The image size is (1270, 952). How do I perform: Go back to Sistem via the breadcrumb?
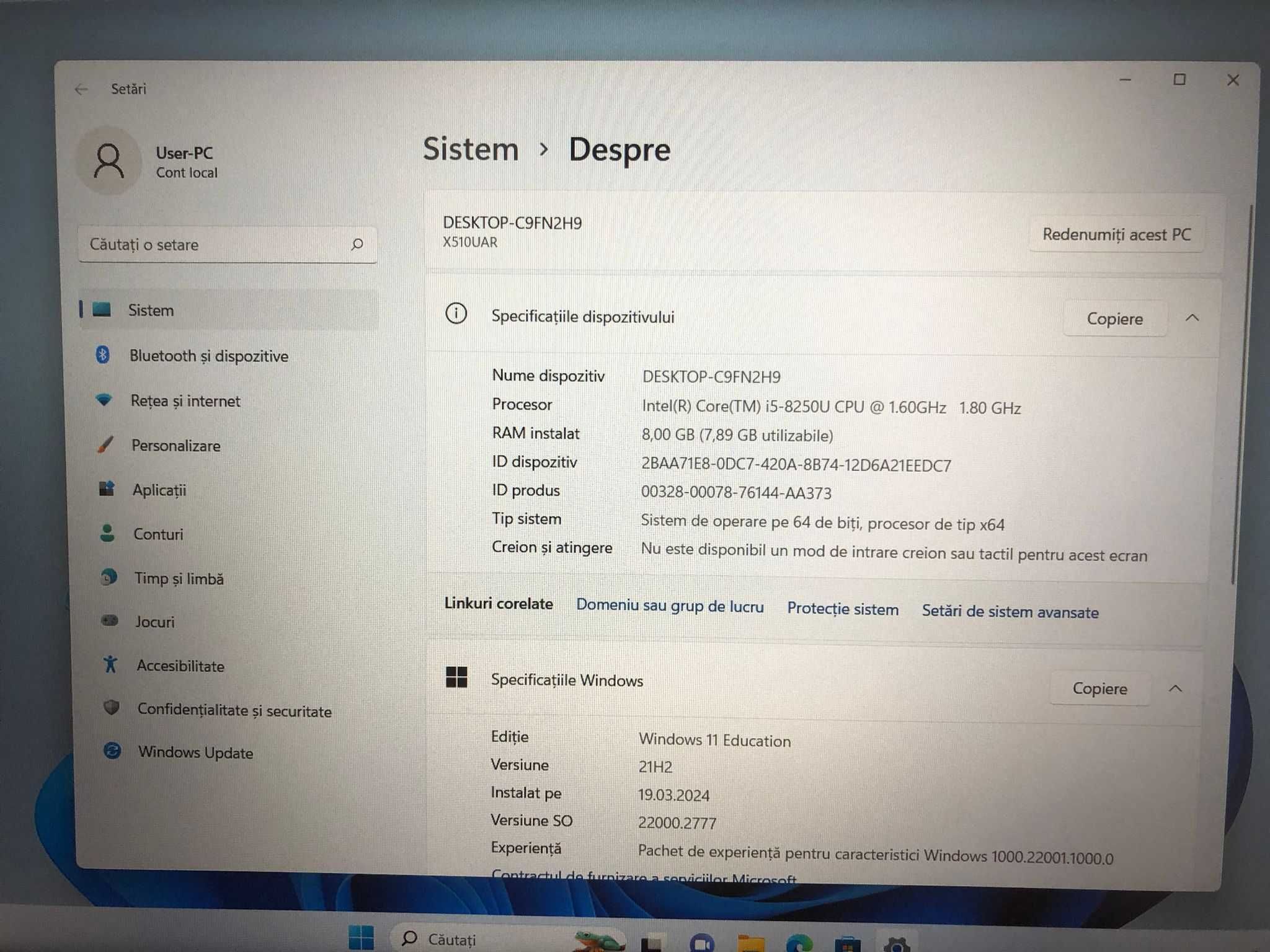point(471,149)
